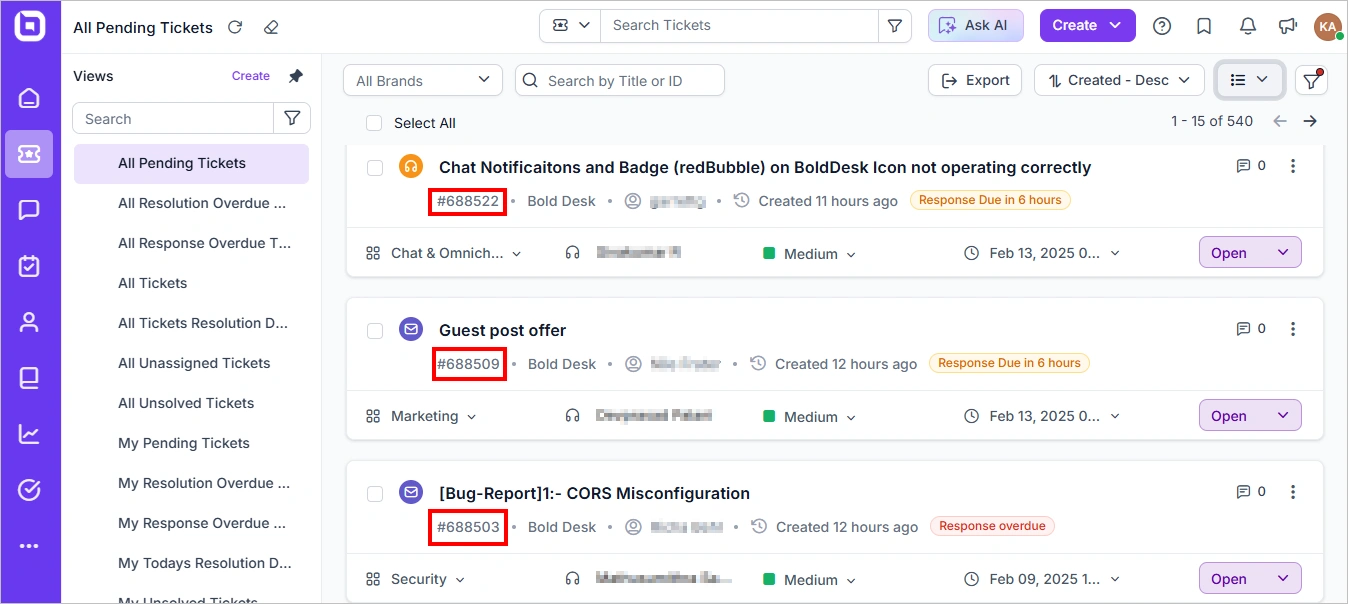Change status Open on Chat Notificaitons ticket

[1250, 253]
